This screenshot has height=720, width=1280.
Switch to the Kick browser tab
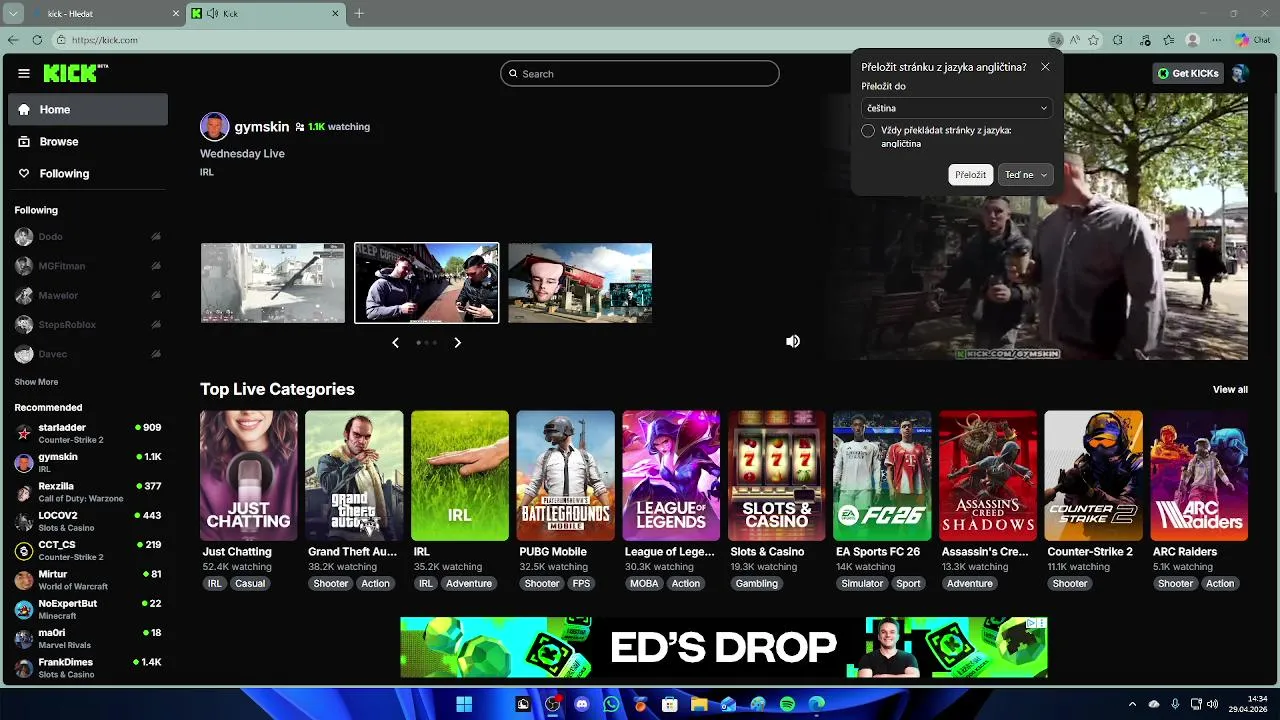pos(265,13)
